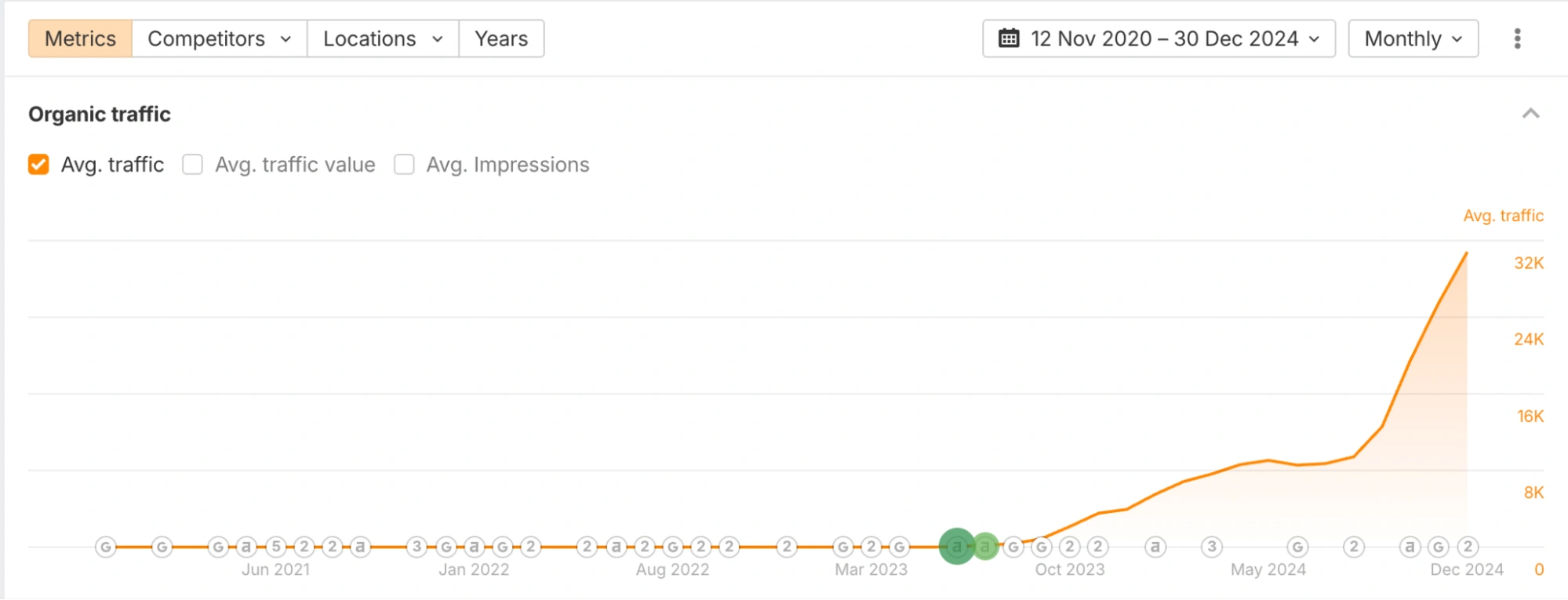Click the large dark green update marker
The width and height of the screenshot is (1568, 600).
956,547
